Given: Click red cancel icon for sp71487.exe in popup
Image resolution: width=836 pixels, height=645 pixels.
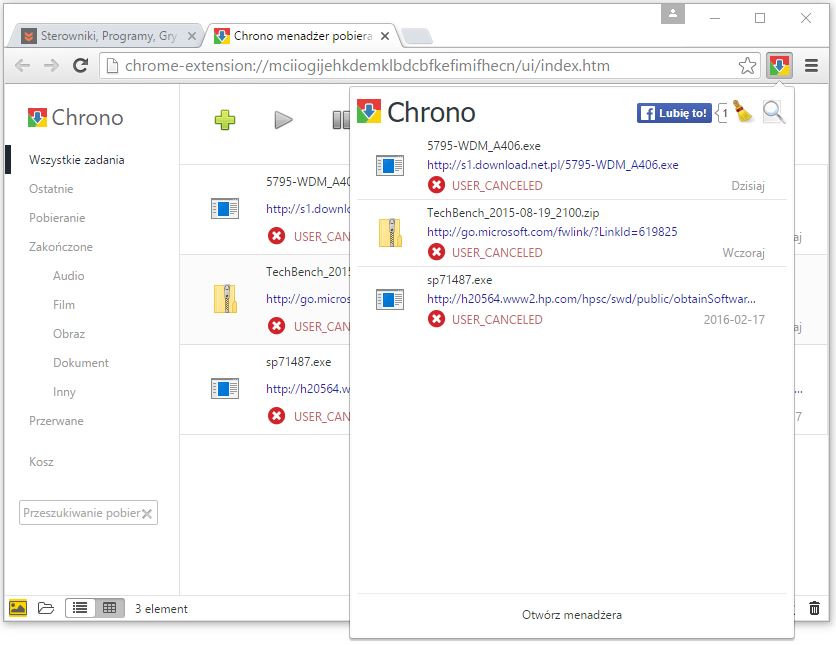Looking at the screenshot, I should point(436,319).
